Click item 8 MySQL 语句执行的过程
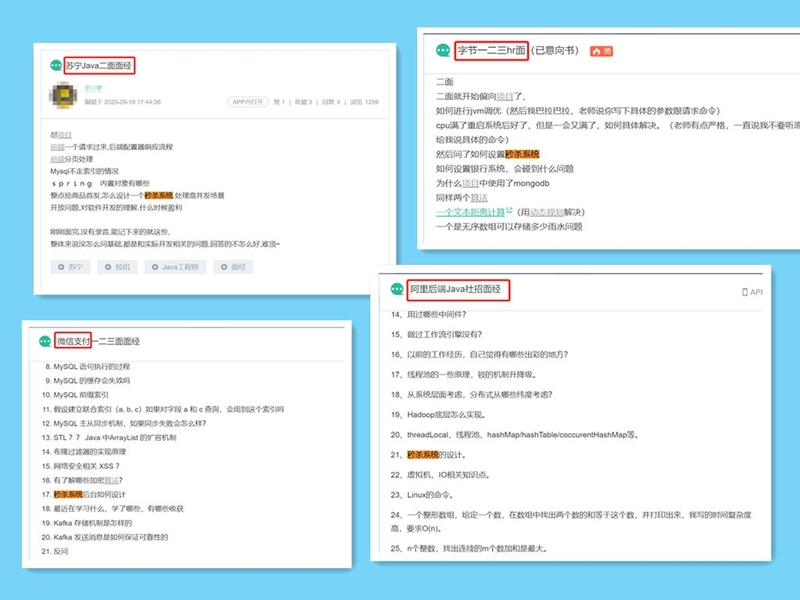 (x=87, y=366)
